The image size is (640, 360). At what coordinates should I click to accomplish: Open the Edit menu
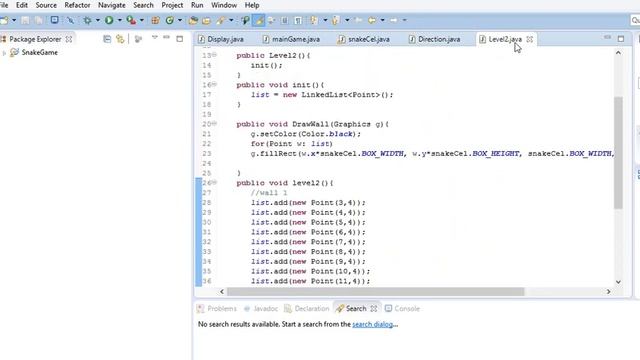(x=22, y=5)
